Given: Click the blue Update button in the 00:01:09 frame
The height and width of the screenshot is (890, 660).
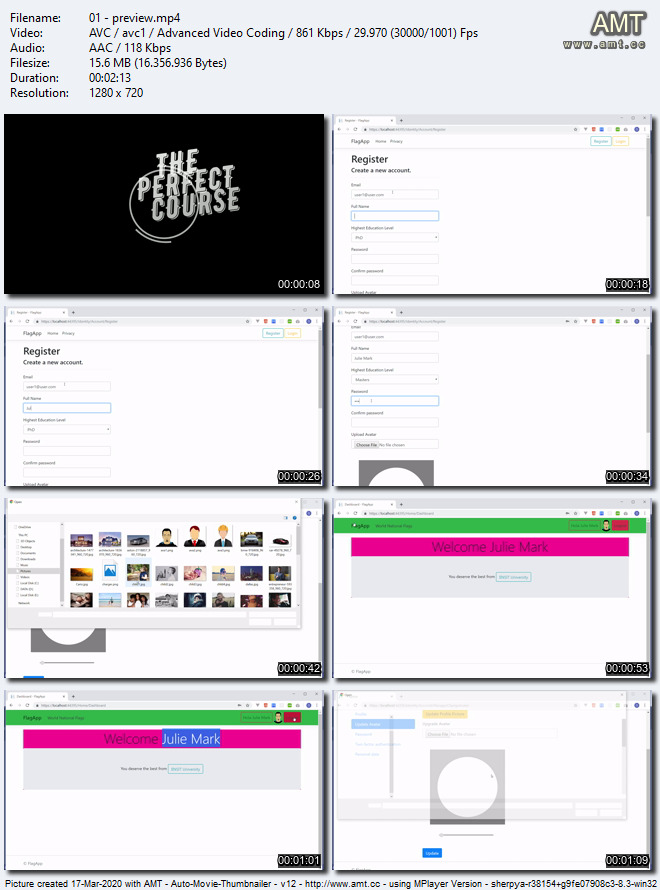Looking at the screenshot, I should point(431,853).
